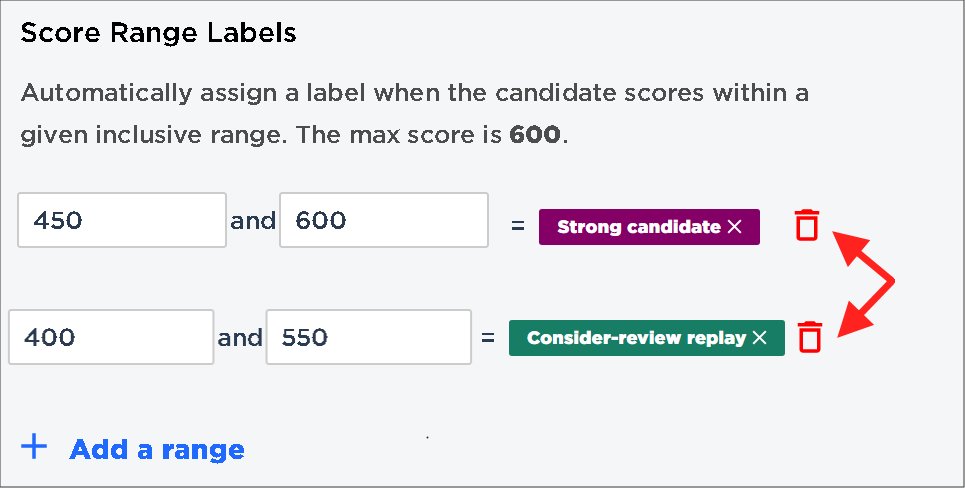The height and width of the screenshot is (488, 965).
Task: Focus the maximum score field showing 600
Action: coord(384,220)
